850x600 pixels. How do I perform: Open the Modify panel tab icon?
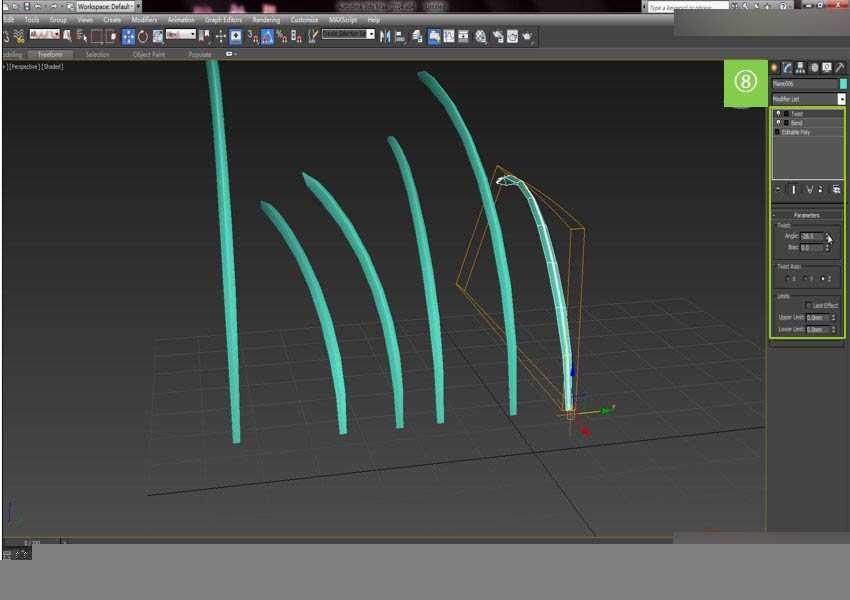[787, 68]
